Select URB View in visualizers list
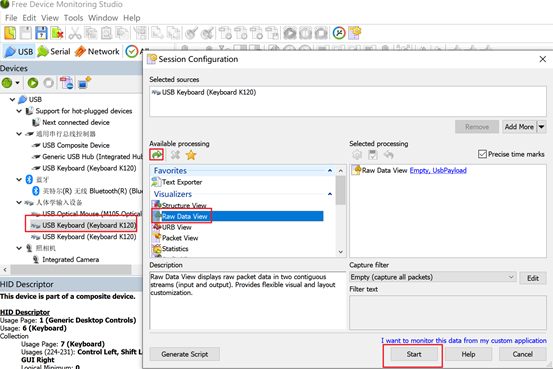 pos(177,227)
